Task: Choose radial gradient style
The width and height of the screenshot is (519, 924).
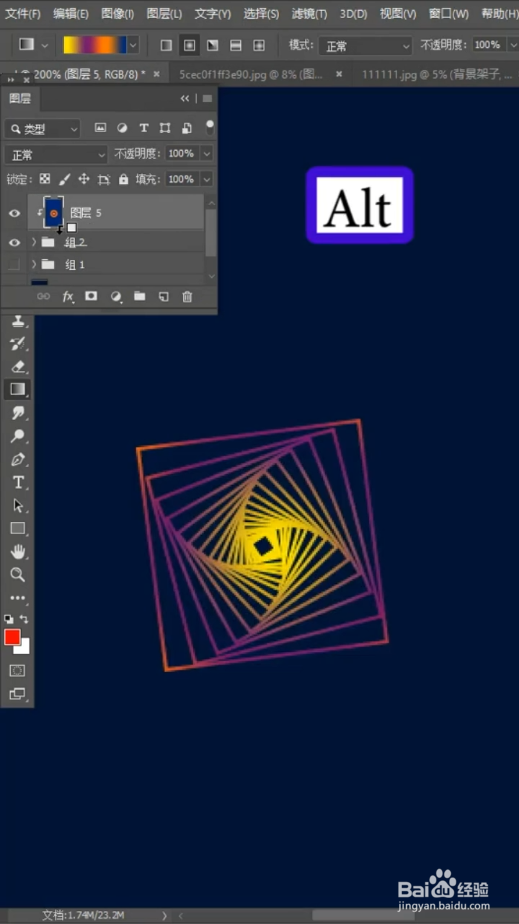Action: pos(189,45)
